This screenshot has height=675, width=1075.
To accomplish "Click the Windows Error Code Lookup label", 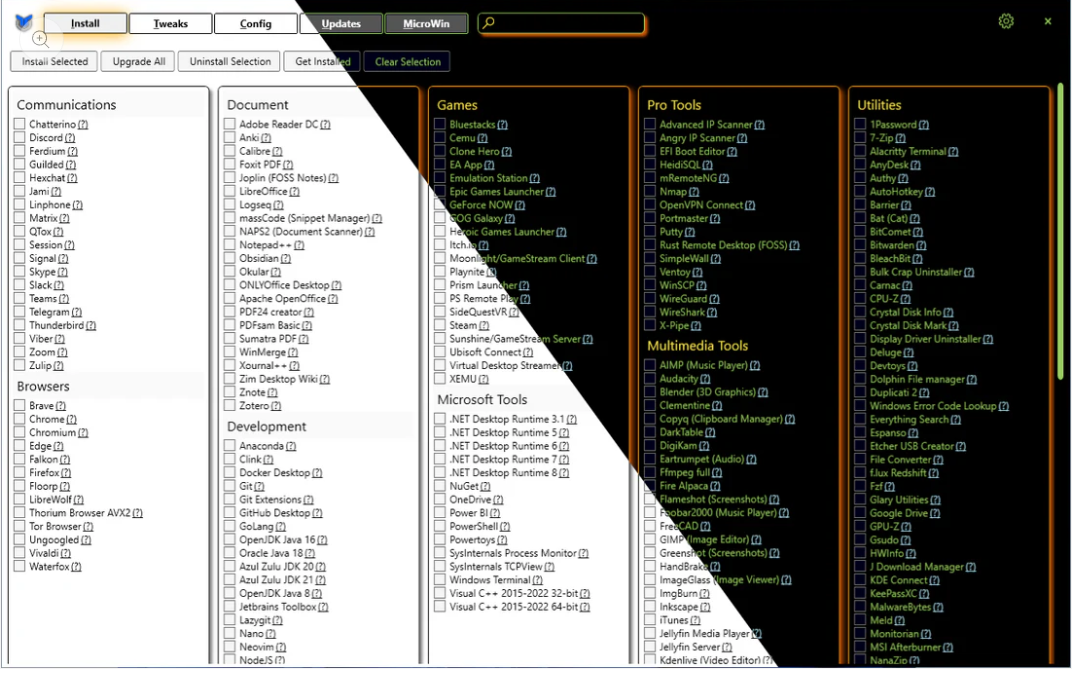I will [x=932, y=406].
